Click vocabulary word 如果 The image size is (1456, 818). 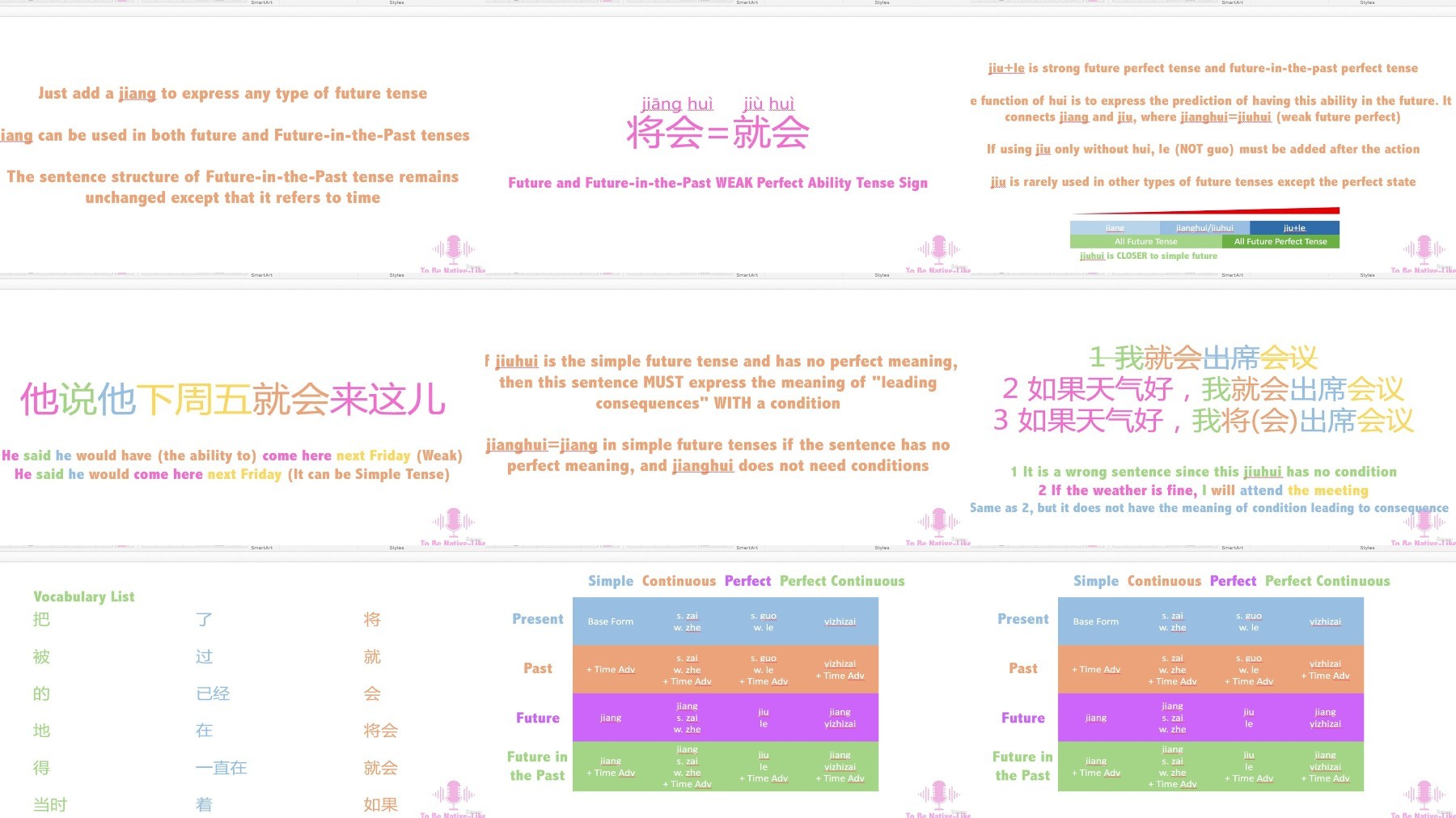(380, 805)
